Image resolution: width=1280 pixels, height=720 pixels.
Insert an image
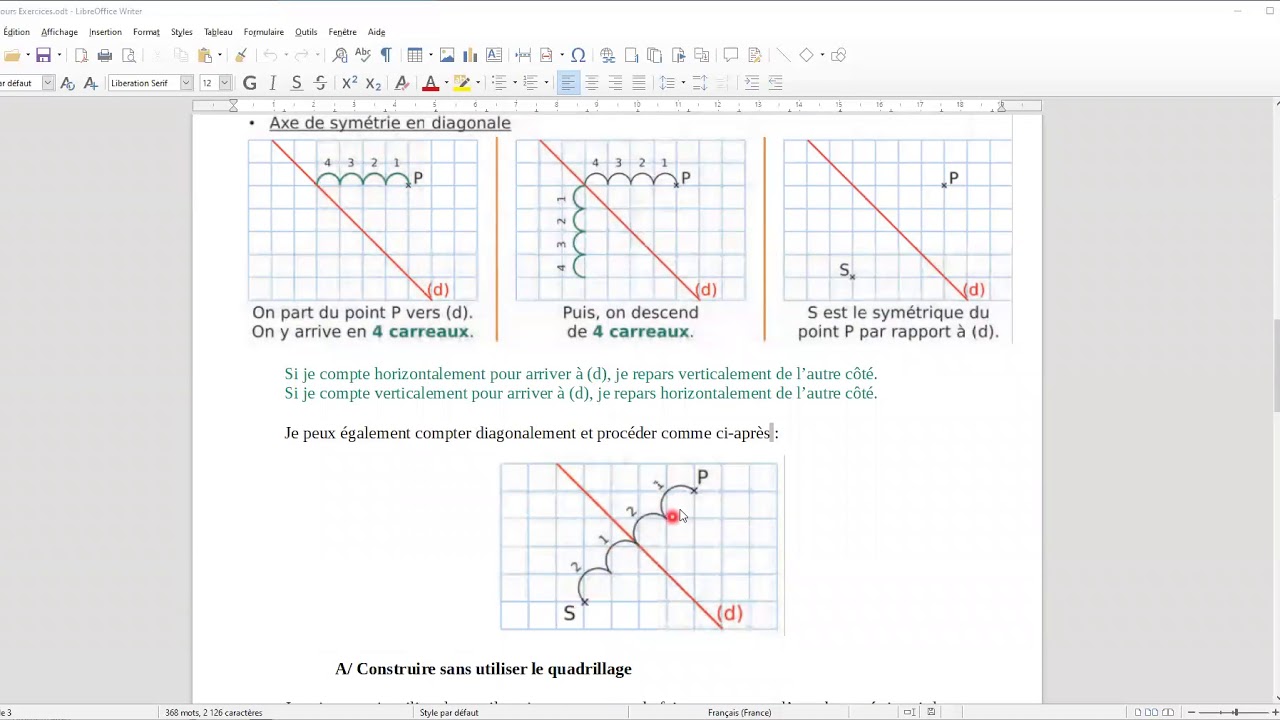coord(447,56)
